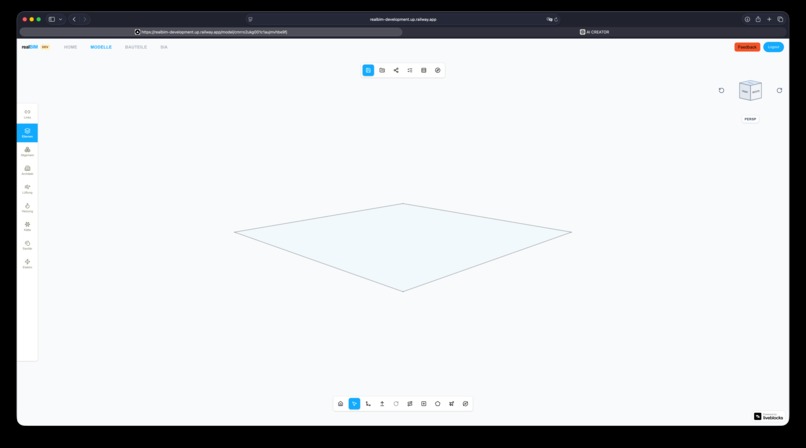Click the browser downloads icon

(747, 20)
